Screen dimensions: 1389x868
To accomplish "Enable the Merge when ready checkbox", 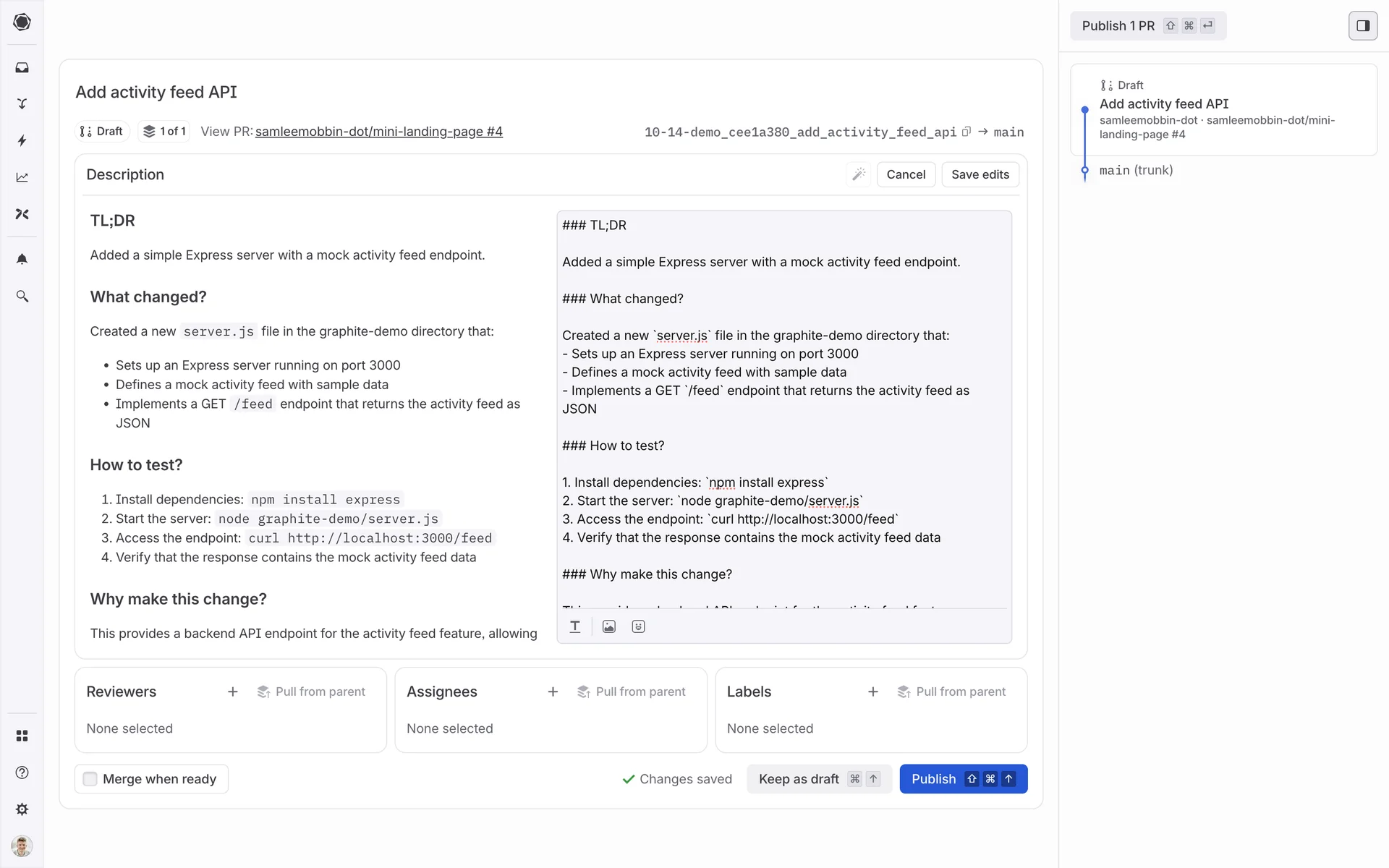I will (x=90, y=779).
